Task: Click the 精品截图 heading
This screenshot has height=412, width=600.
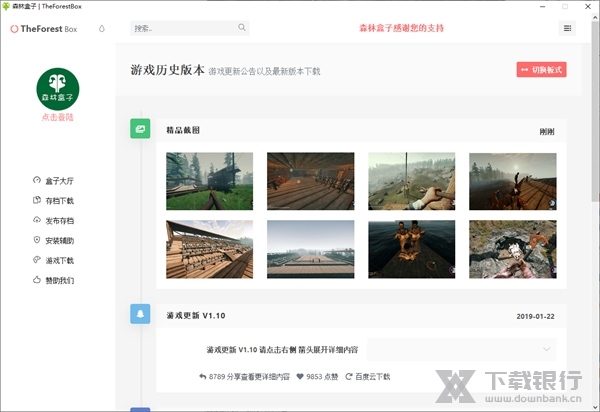Action: click(183, 130)
